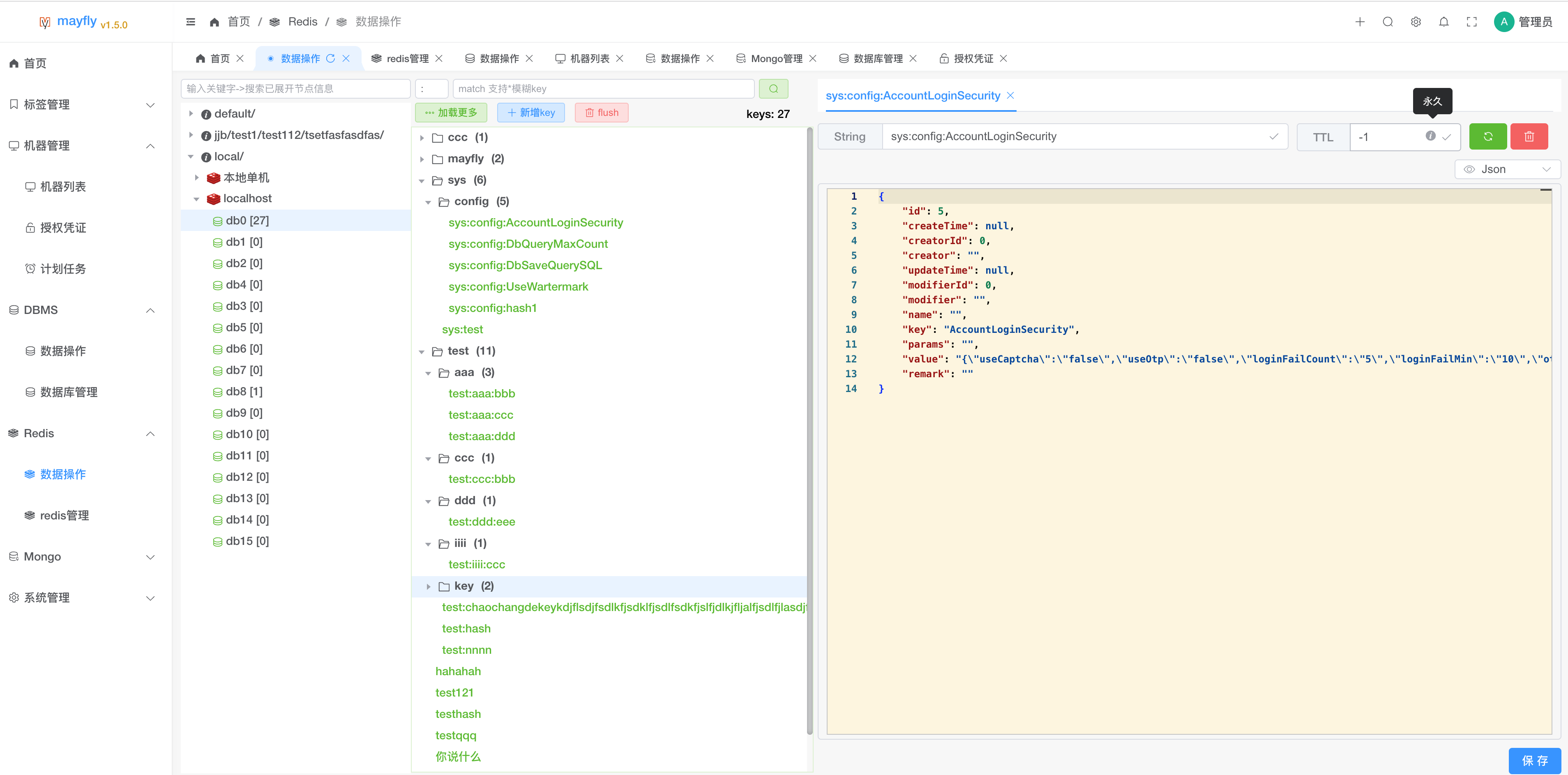1568x775 pixels.
Task: Expand the key (2) folder
Action: [x=429, y=586]
